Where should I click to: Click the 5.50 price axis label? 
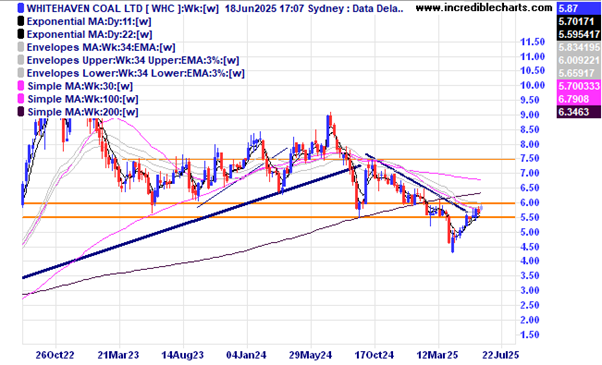click(x=533, y=217)
